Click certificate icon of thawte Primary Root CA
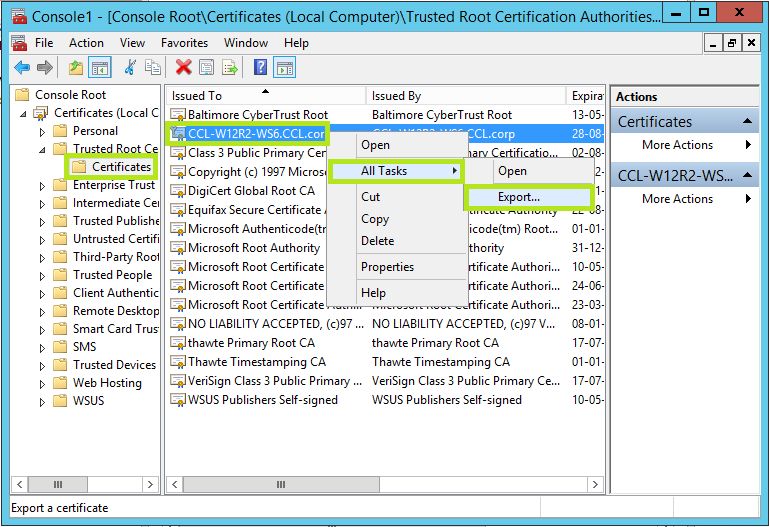 pyautogui.click(x=178, y=343)
